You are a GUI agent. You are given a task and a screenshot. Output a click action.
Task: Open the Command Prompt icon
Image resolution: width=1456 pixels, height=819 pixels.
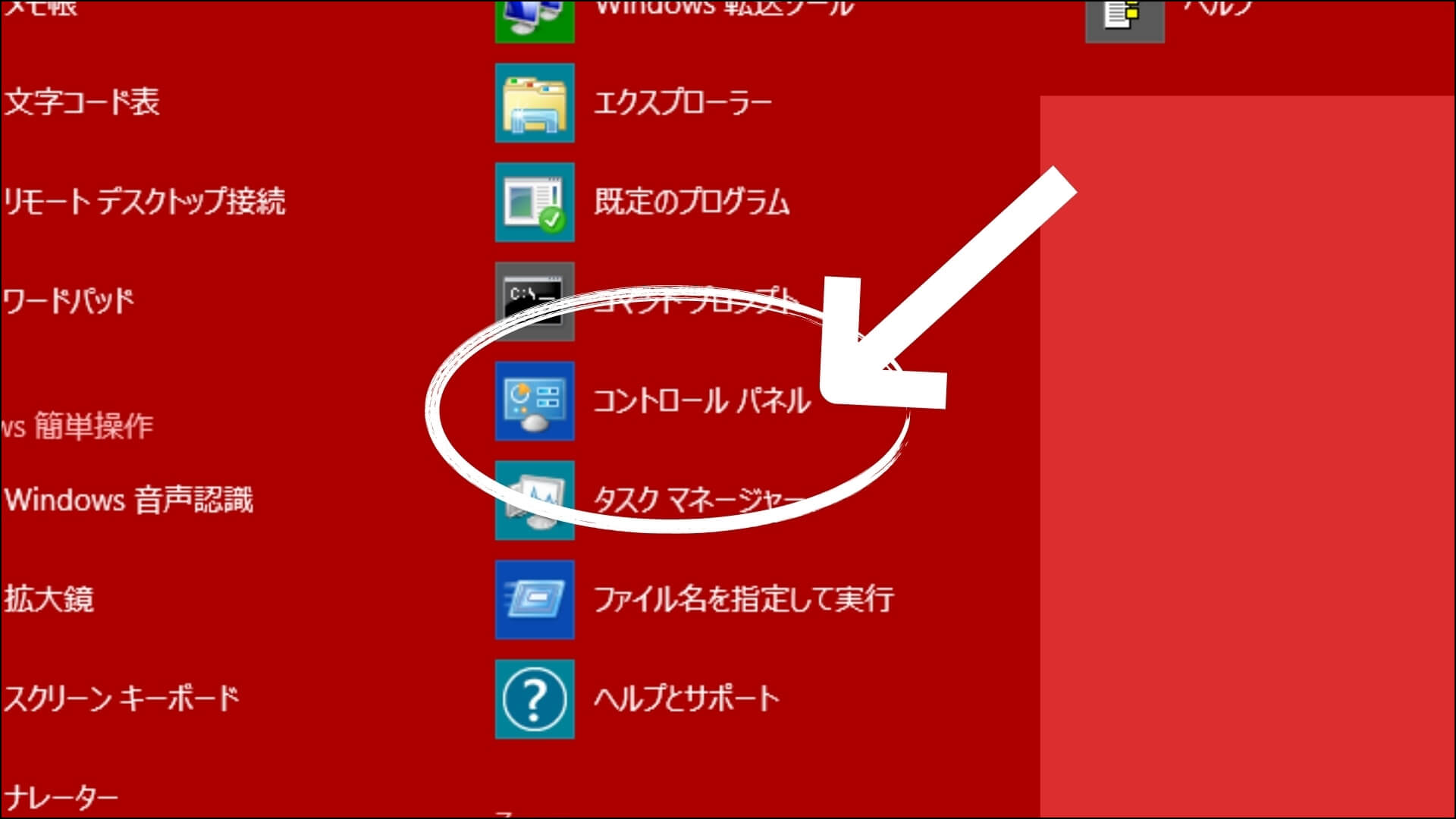coord(535,303)
